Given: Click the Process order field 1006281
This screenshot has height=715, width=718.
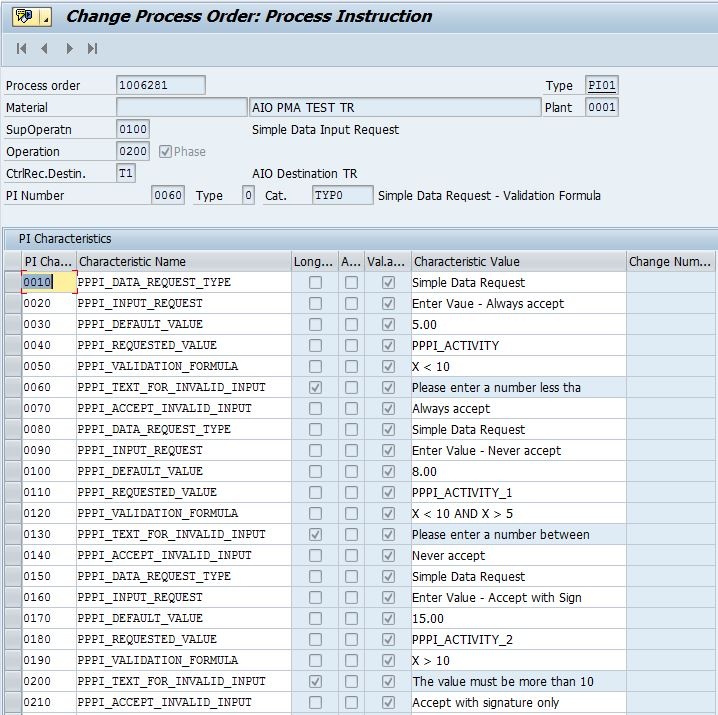Looking at the screenshot, I should (x=161, y=85).
